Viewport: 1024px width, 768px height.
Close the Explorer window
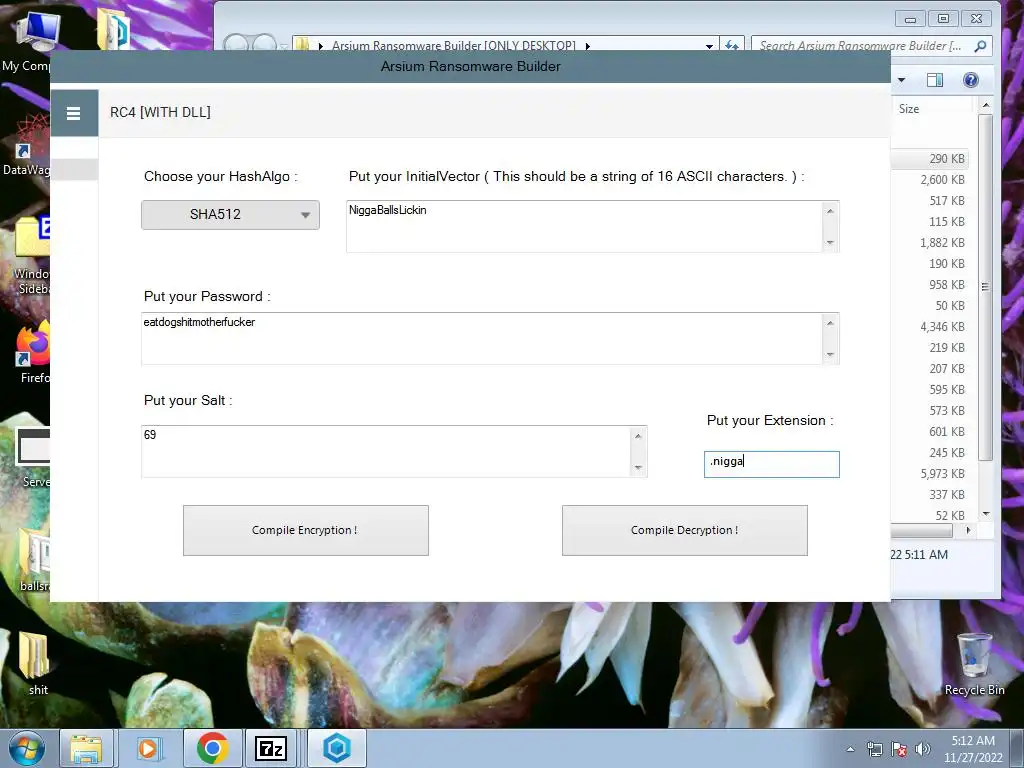coord(976,19)
